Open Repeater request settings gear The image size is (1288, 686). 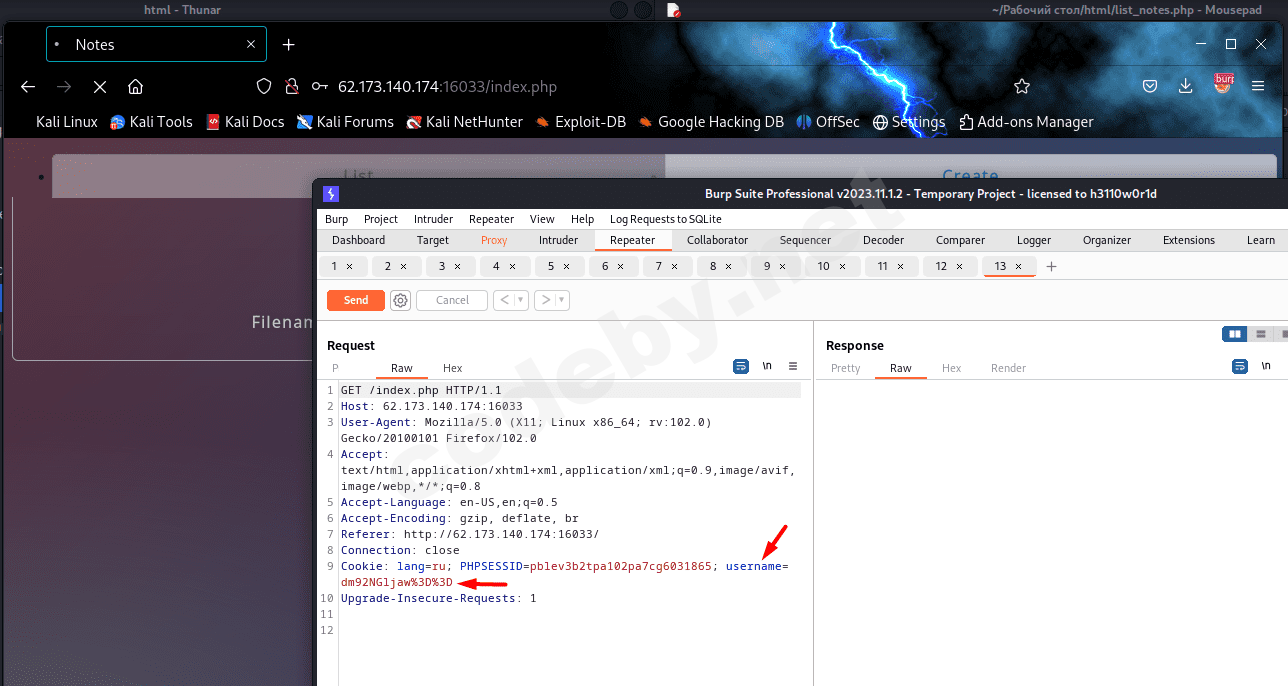coord(400,300)
